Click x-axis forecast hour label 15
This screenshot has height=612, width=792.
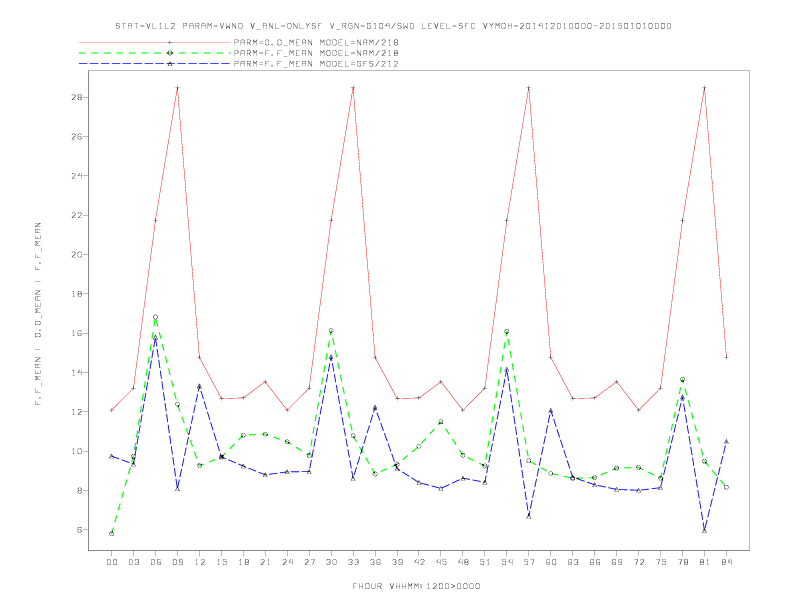click(x=221, y=562)
